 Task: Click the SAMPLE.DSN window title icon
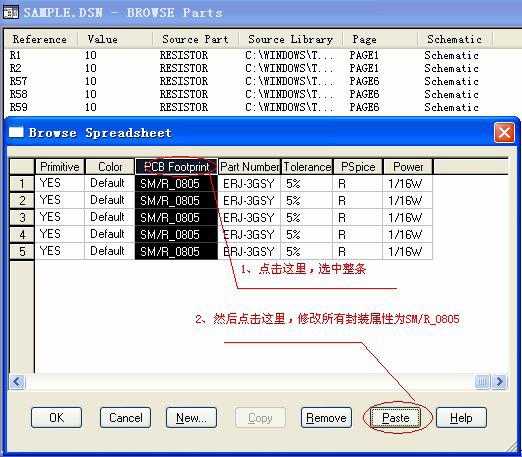[x=10, y=12]
